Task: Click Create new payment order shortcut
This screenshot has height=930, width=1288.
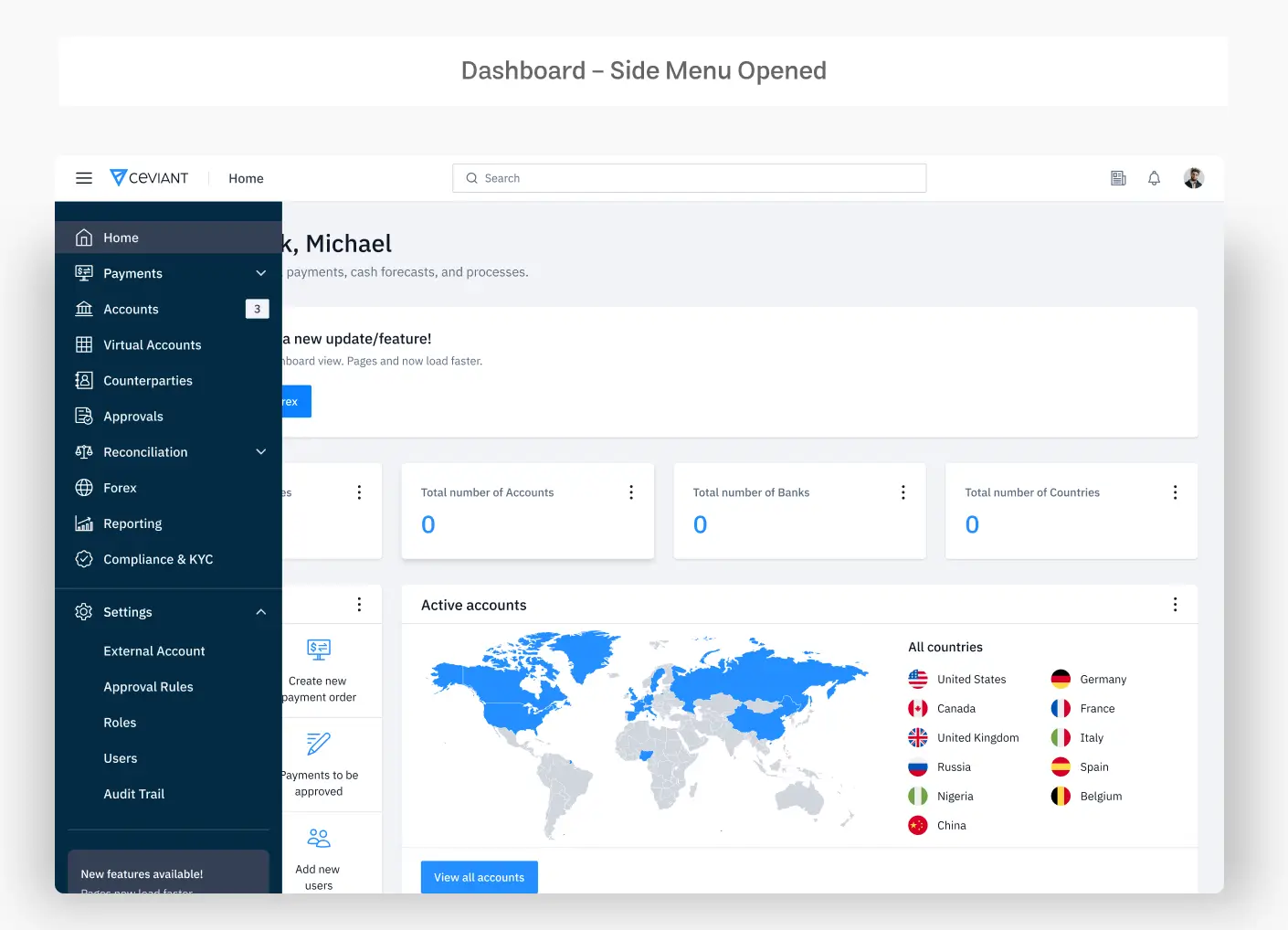Action: 332,671
